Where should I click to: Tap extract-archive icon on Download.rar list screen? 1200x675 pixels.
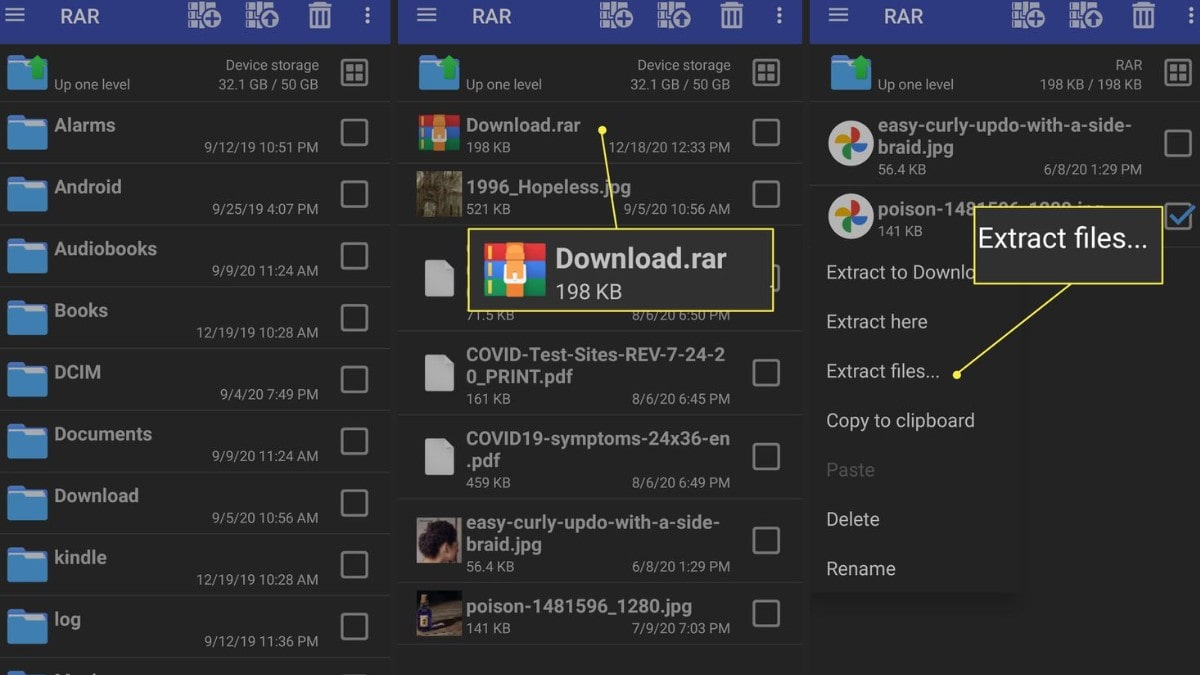(674, 15)
